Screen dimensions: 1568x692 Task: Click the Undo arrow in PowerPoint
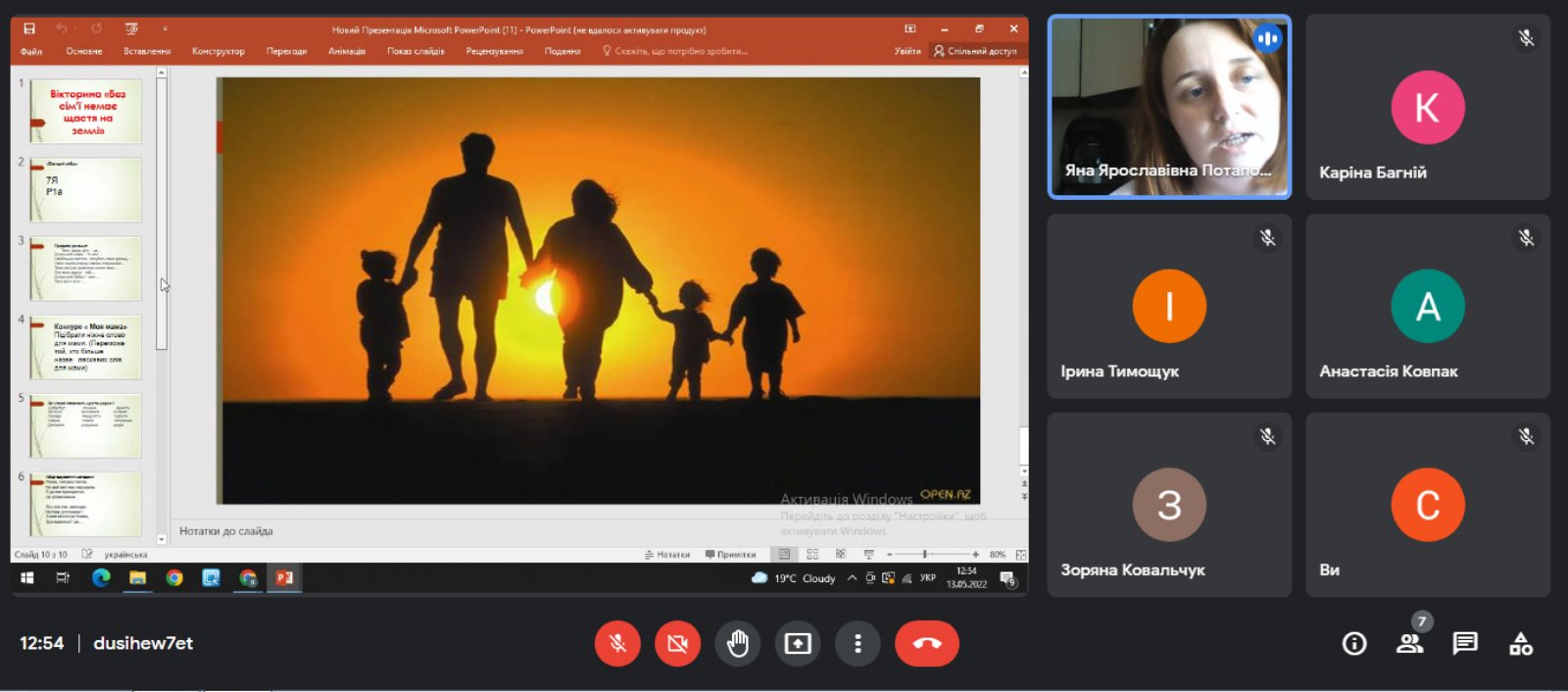[x=62, y=28]
